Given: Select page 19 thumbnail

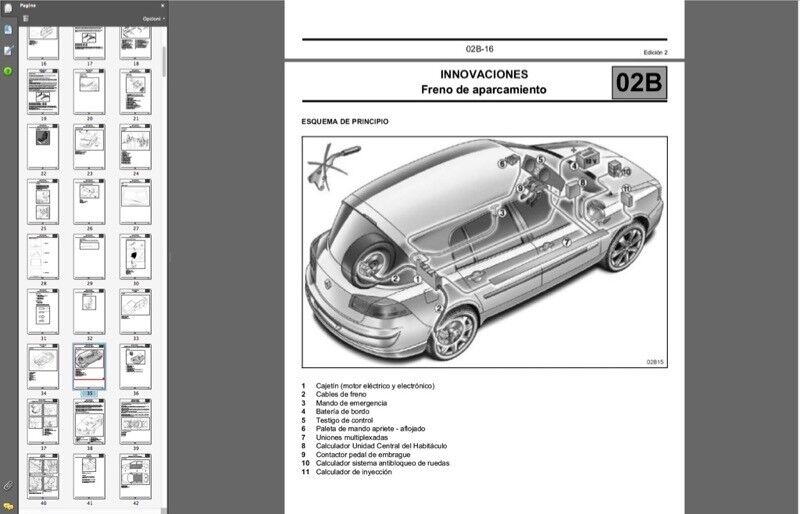Looking at the screenshot, I should pos(43,92).
